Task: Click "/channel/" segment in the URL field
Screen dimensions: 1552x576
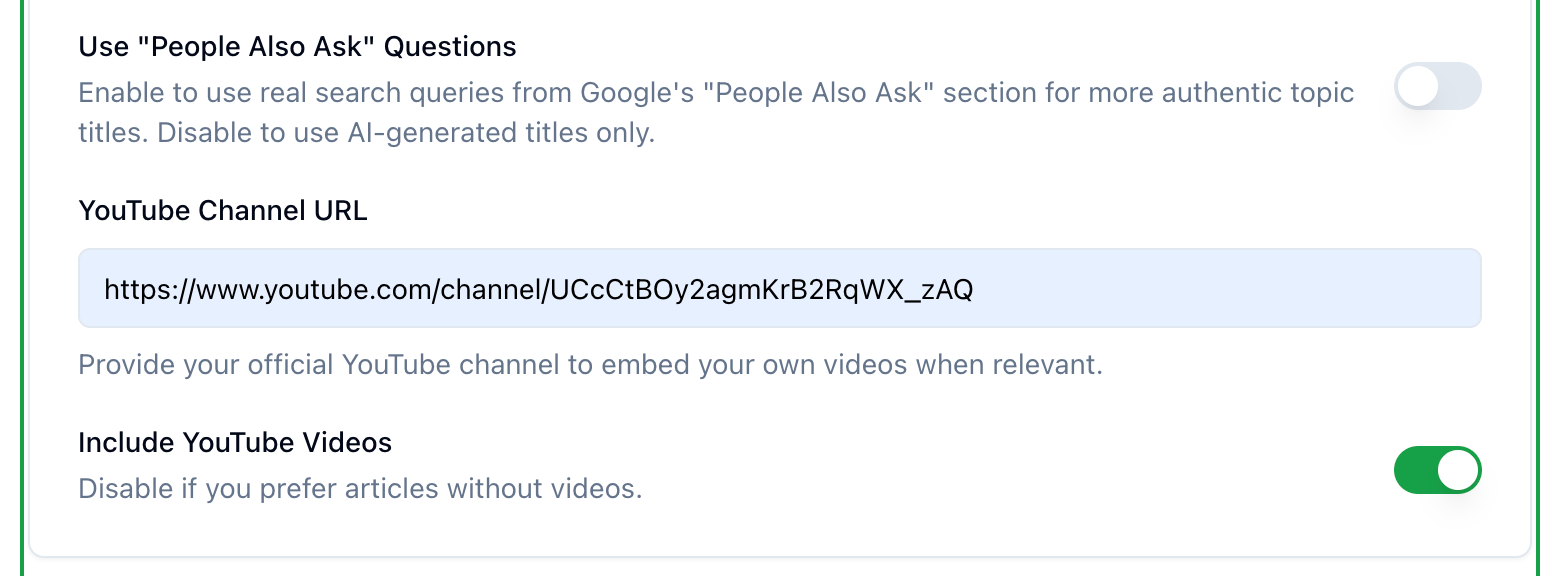Action: tap(494, 290)
